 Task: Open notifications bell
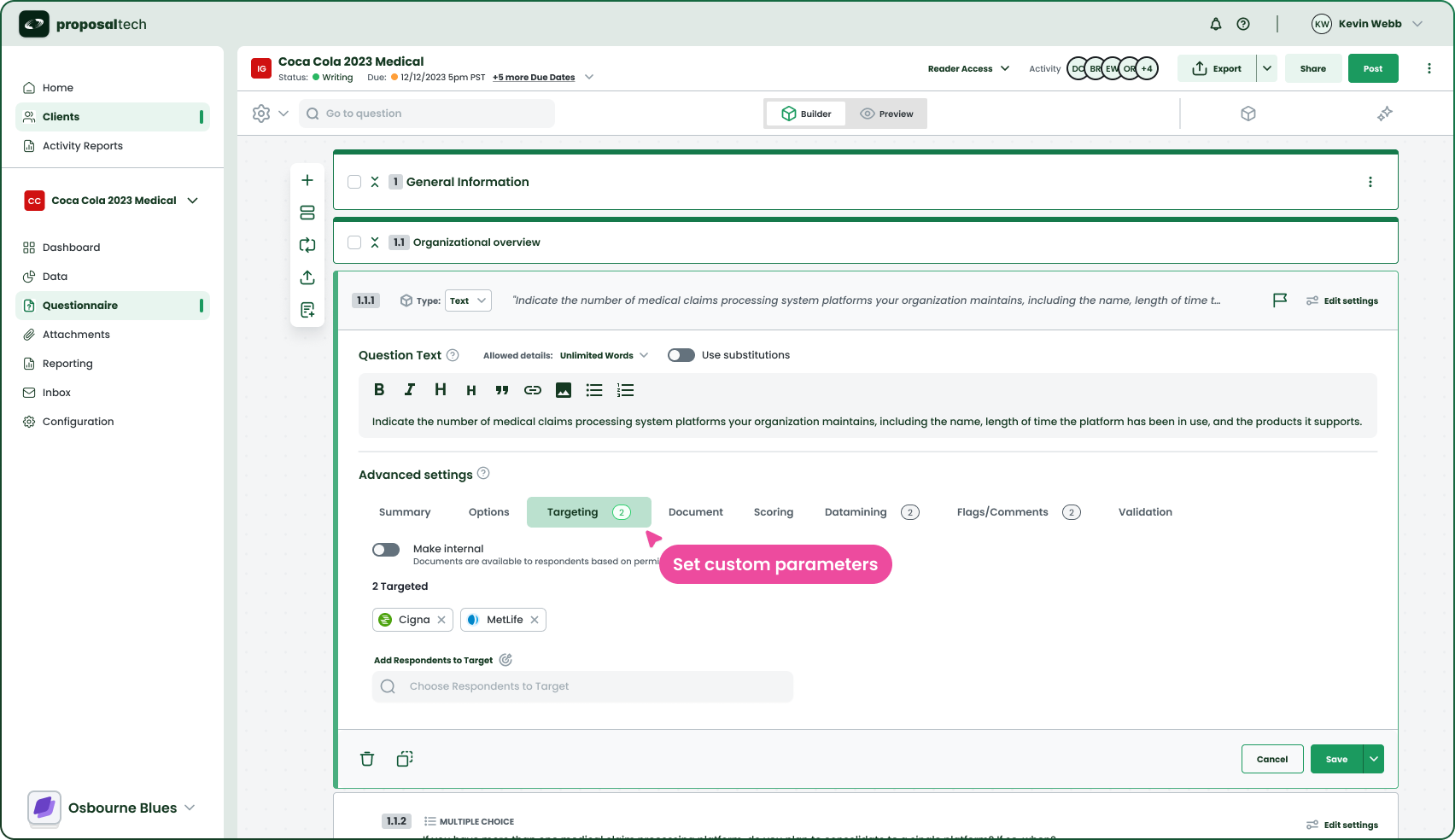coord(1216,24)
